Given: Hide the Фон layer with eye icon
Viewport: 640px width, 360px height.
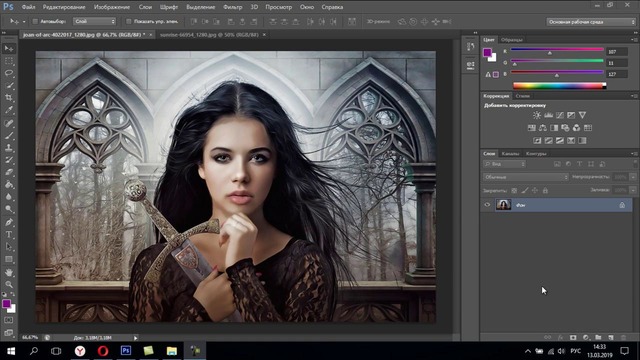Looking at the screenshot, I should (487, 205).
